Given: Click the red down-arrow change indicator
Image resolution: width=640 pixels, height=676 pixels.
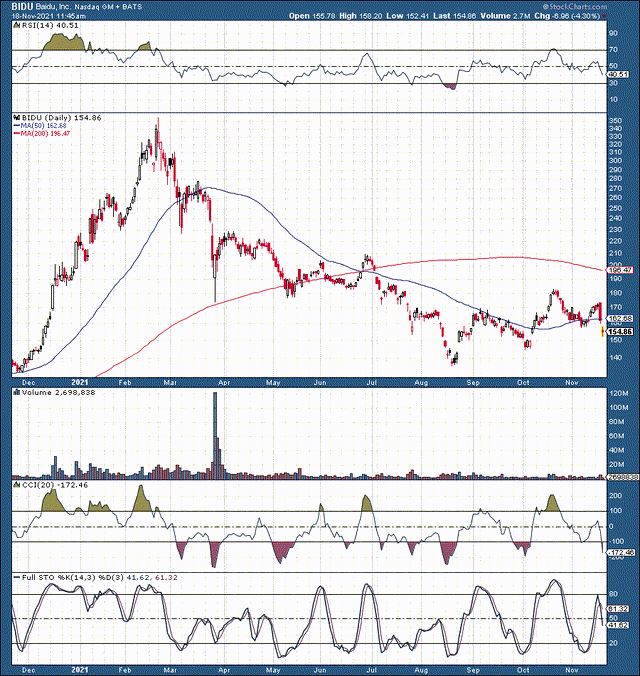Looking at the screenshot, I should pos(604,16).
